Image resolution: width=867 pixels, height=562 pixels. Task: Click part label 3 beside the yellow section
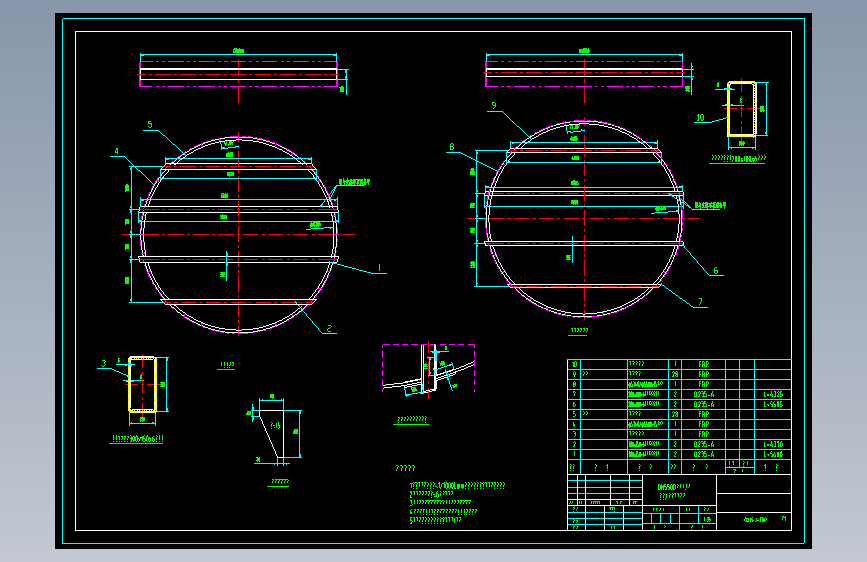click(103, 363)
